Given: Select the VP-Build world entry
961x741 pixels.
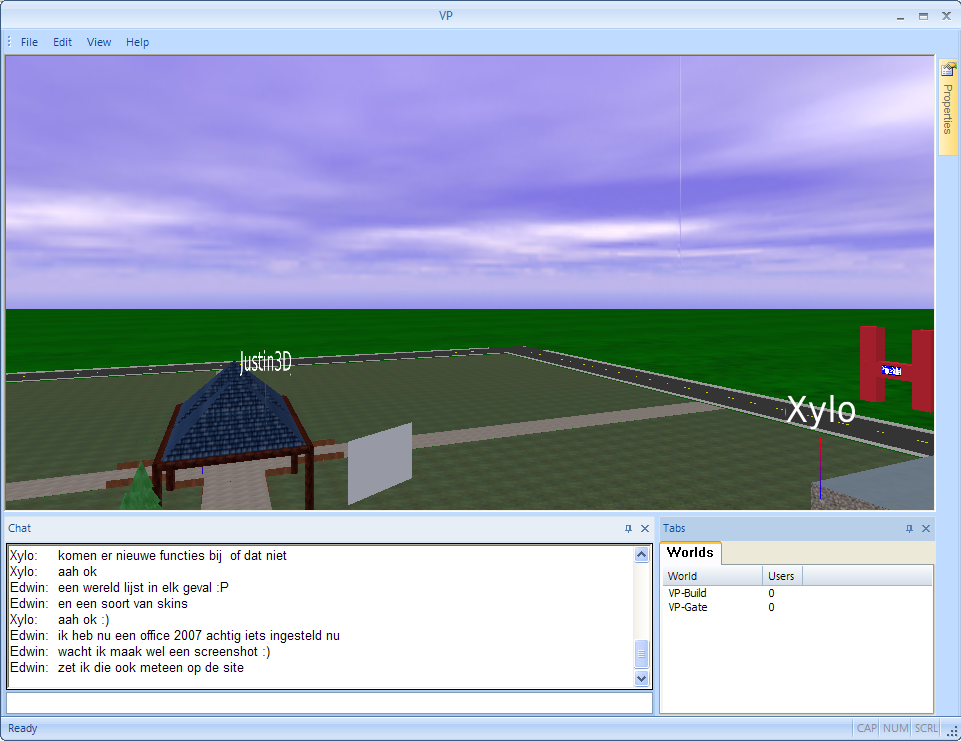Looking at the screenshot, I should [x=688, y=592].
